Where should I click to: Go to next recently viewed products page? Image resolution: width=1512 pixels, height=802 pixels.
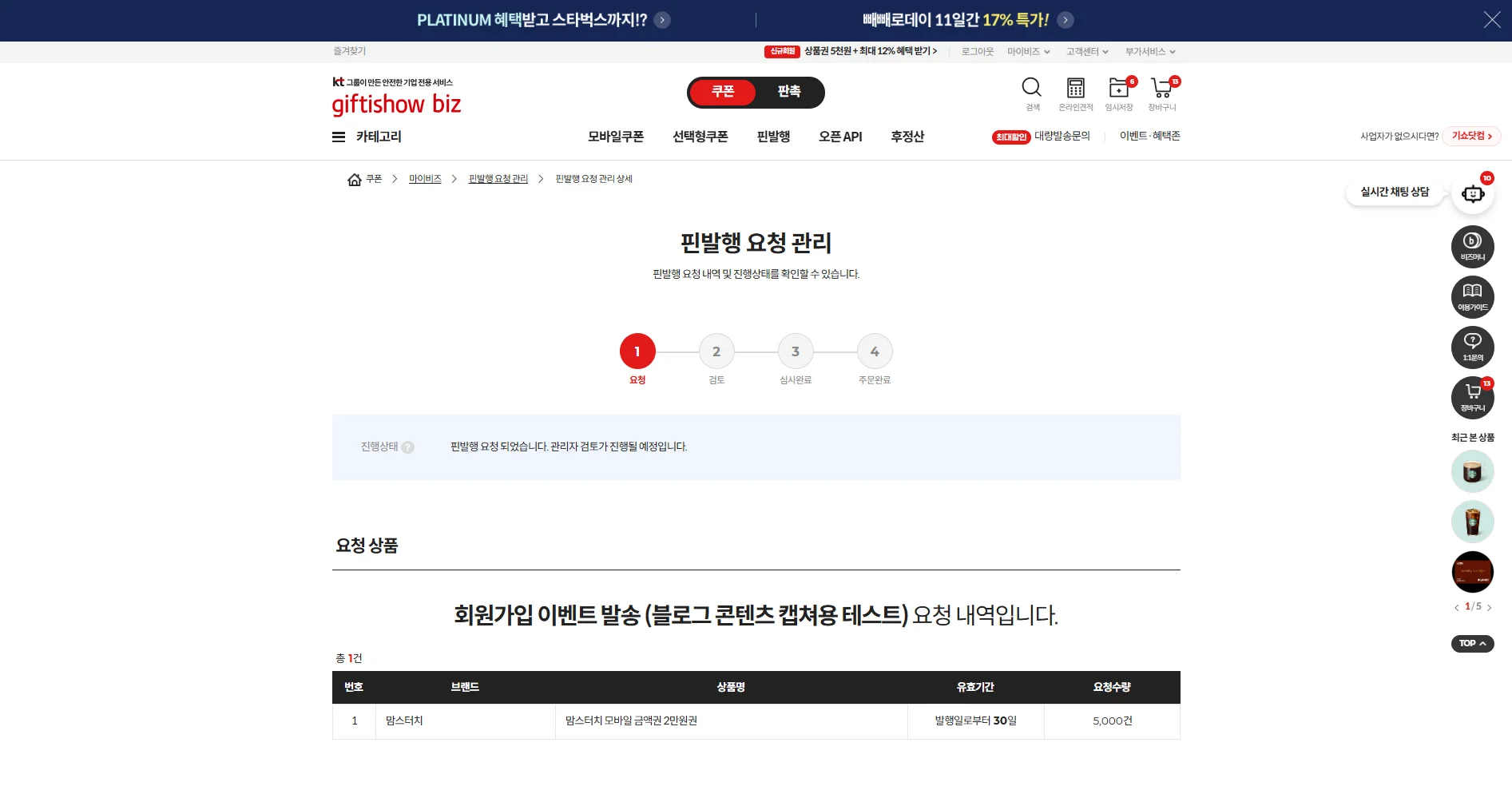pyautogui.click(x=1489, y=608)
